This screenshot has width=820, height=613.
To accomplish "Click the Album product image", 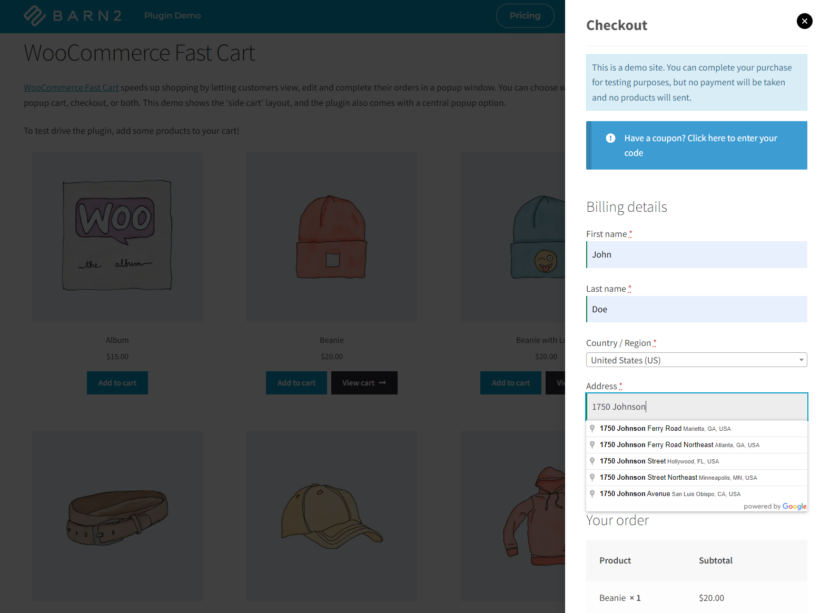I will click(x=117, y=237).
